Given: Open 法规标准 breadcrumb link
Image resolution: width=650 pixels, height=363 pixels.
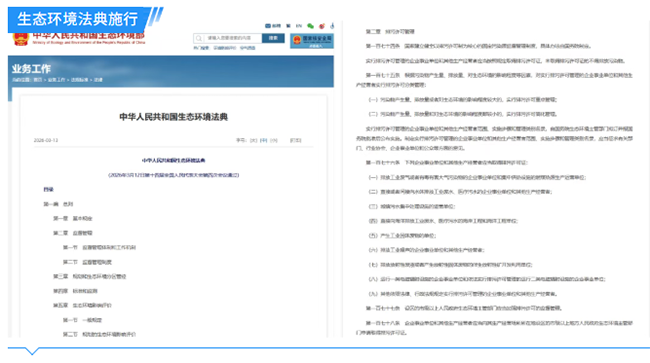Looking at the screenshot, I should 79,80.
